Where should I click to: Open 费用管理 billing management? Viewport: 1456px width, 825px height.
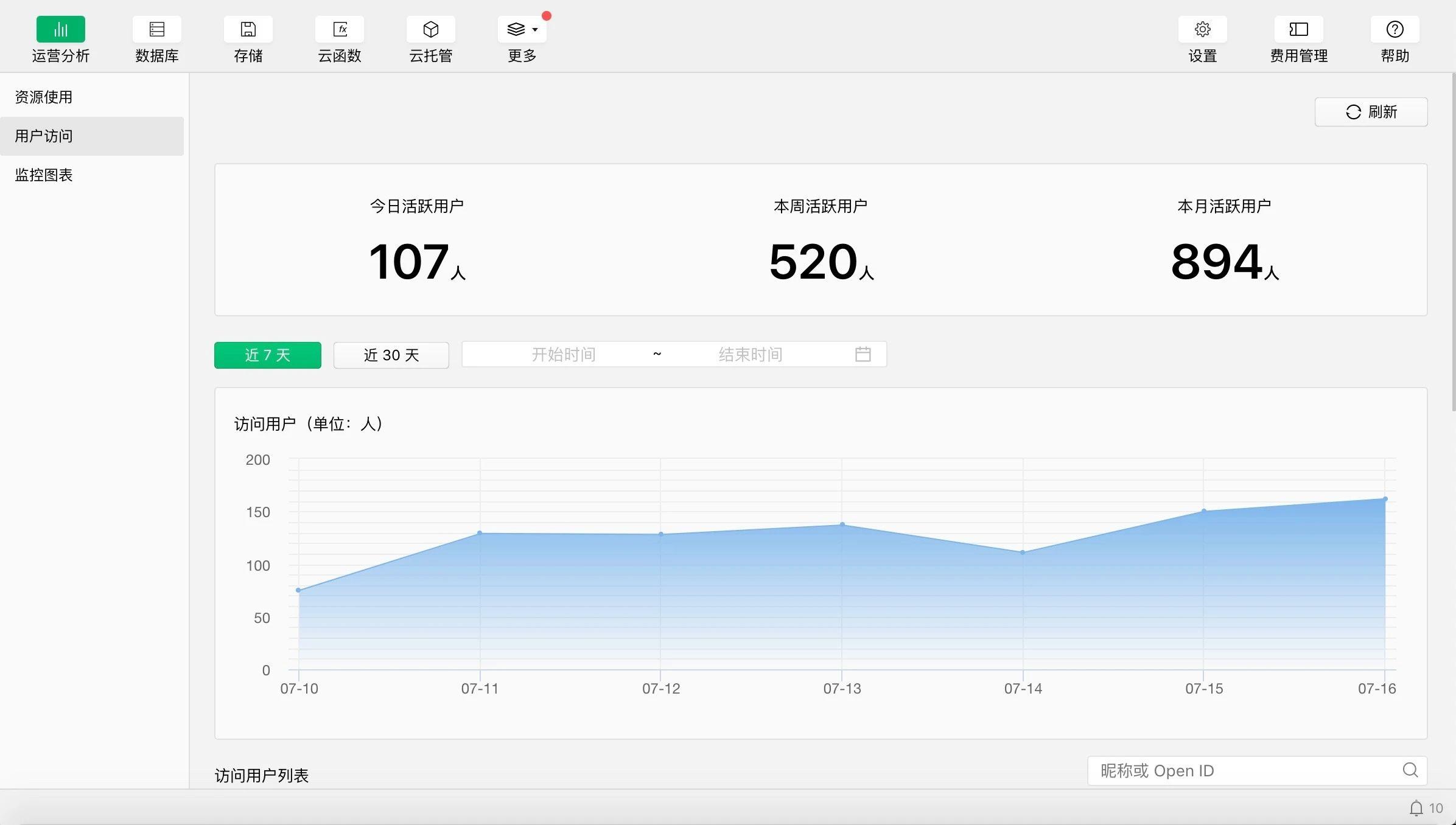pyautogui.click(x=1298, y=38)
